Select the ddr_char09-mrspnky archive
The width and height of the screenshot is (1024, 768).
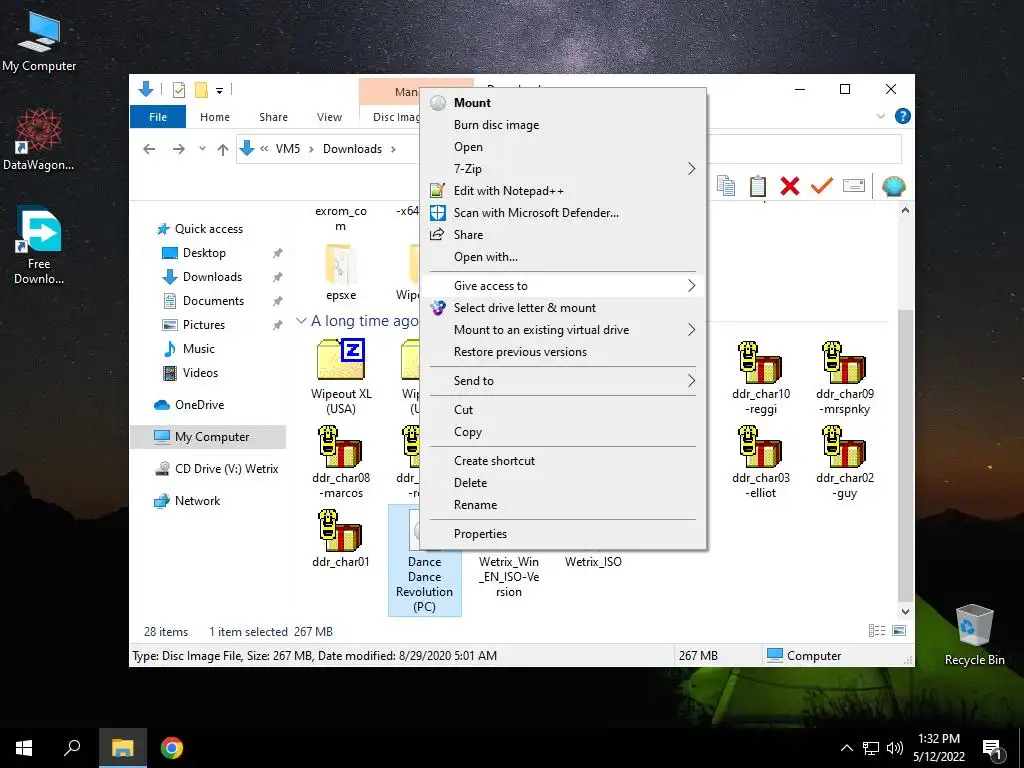(x=844, y=379)
